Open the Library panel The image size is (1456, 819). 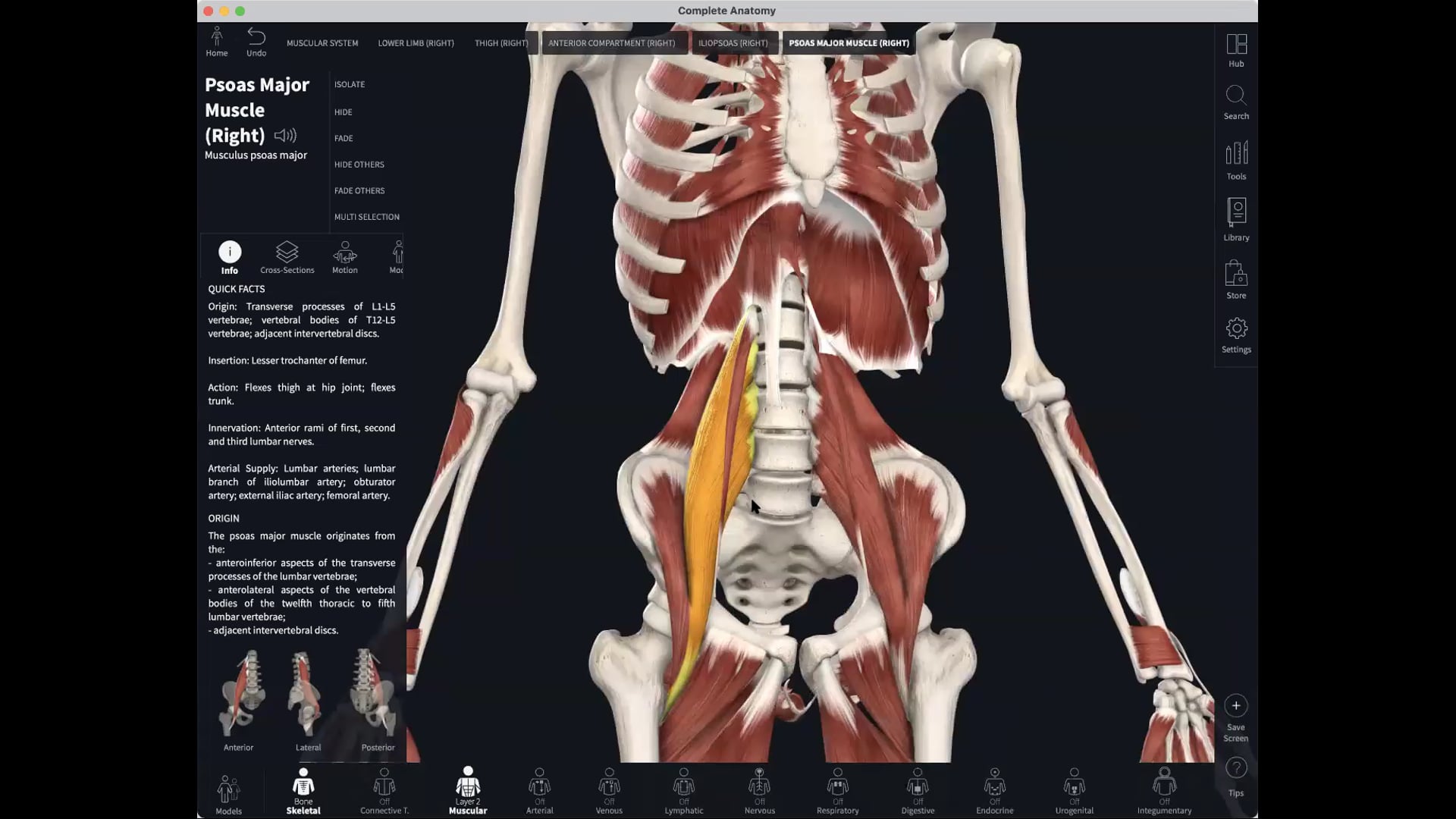(1236, 220)
